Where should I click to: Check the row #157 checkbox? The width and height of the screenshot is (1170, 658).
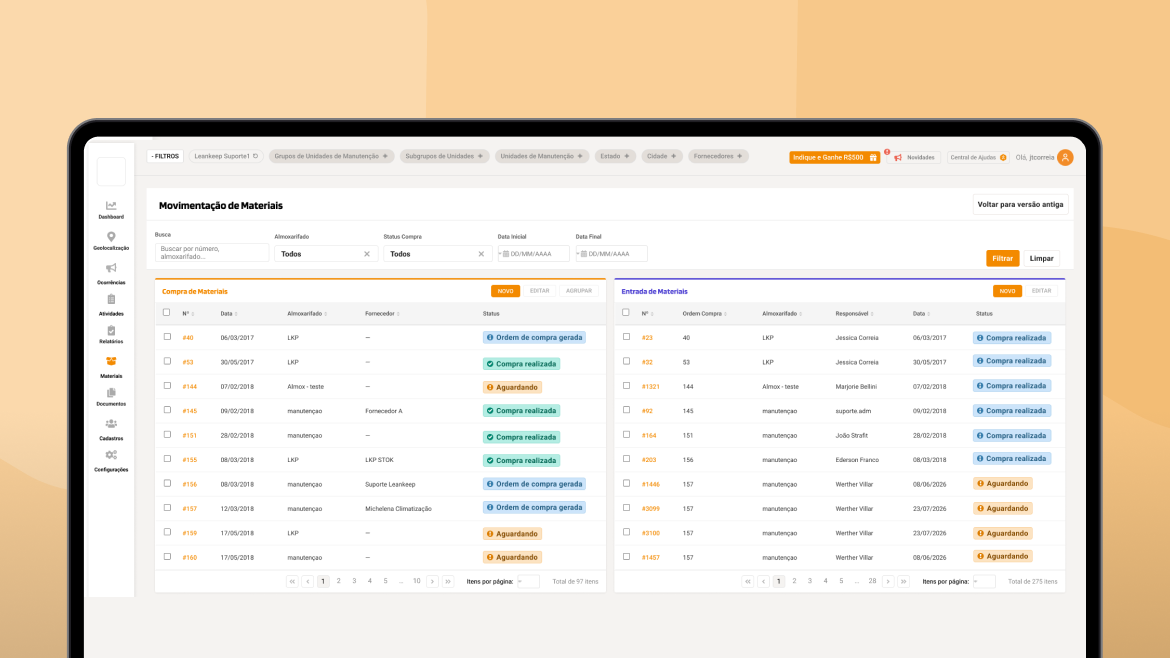click(167, 508)
